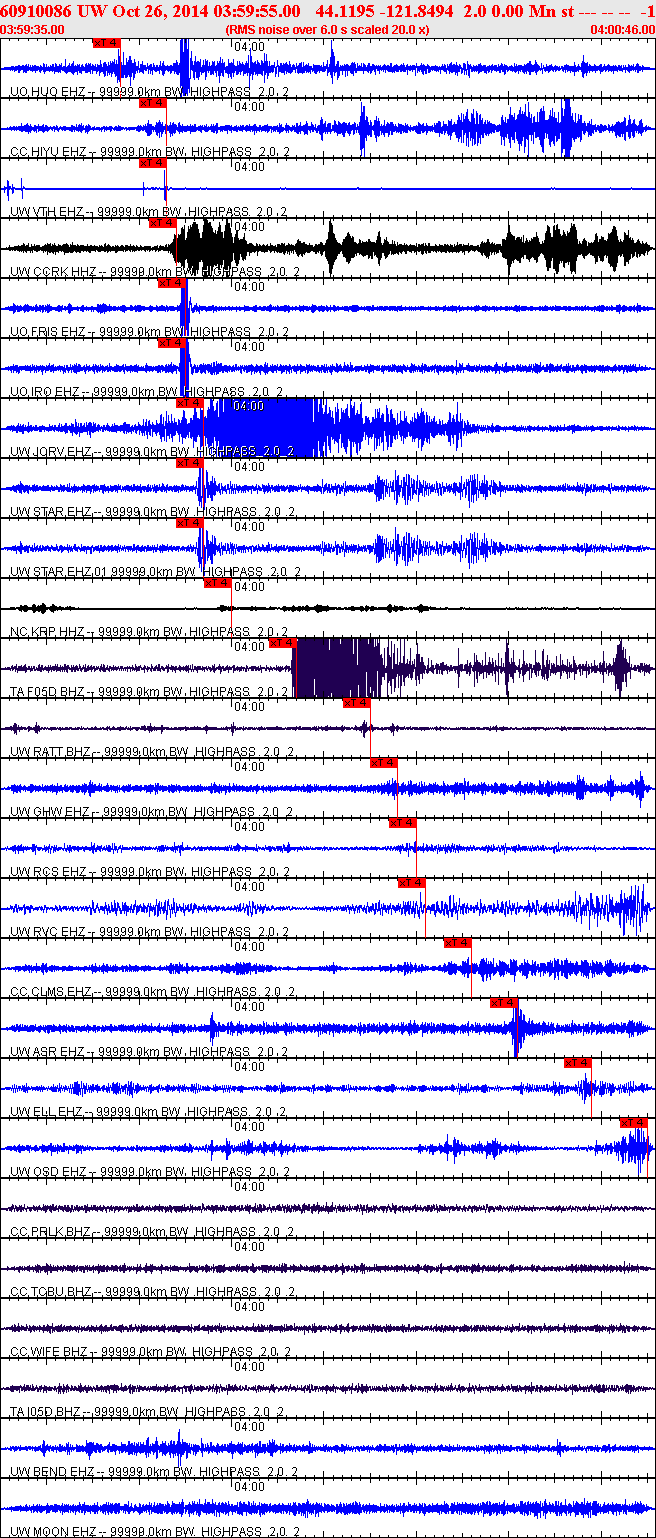
Task: Click the red pick flag on UW.CCRK trace
Action: [162, 223]
